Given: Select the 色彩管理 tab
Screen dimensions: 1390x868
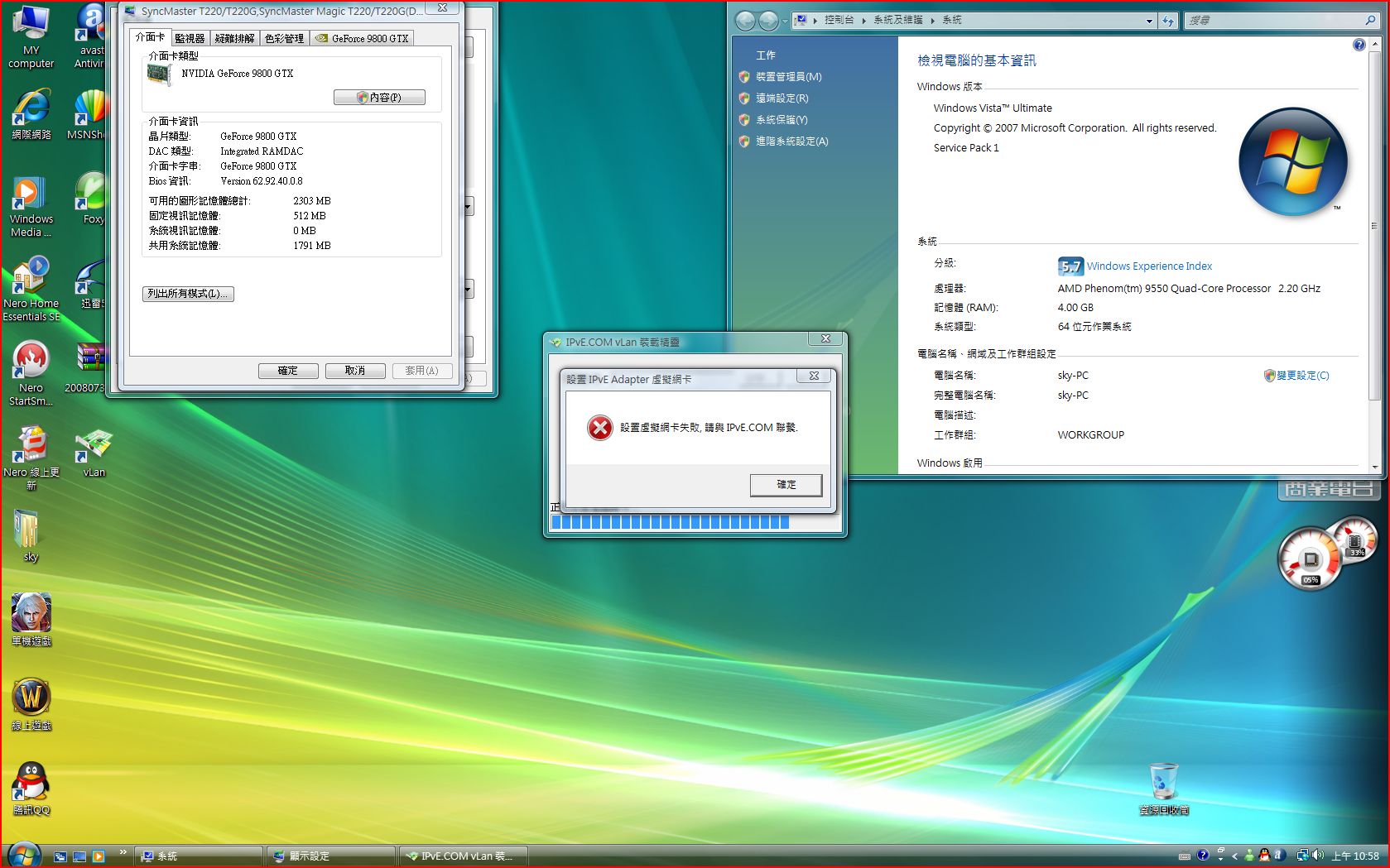Looking at the screenshot, I should click(284, 38).
